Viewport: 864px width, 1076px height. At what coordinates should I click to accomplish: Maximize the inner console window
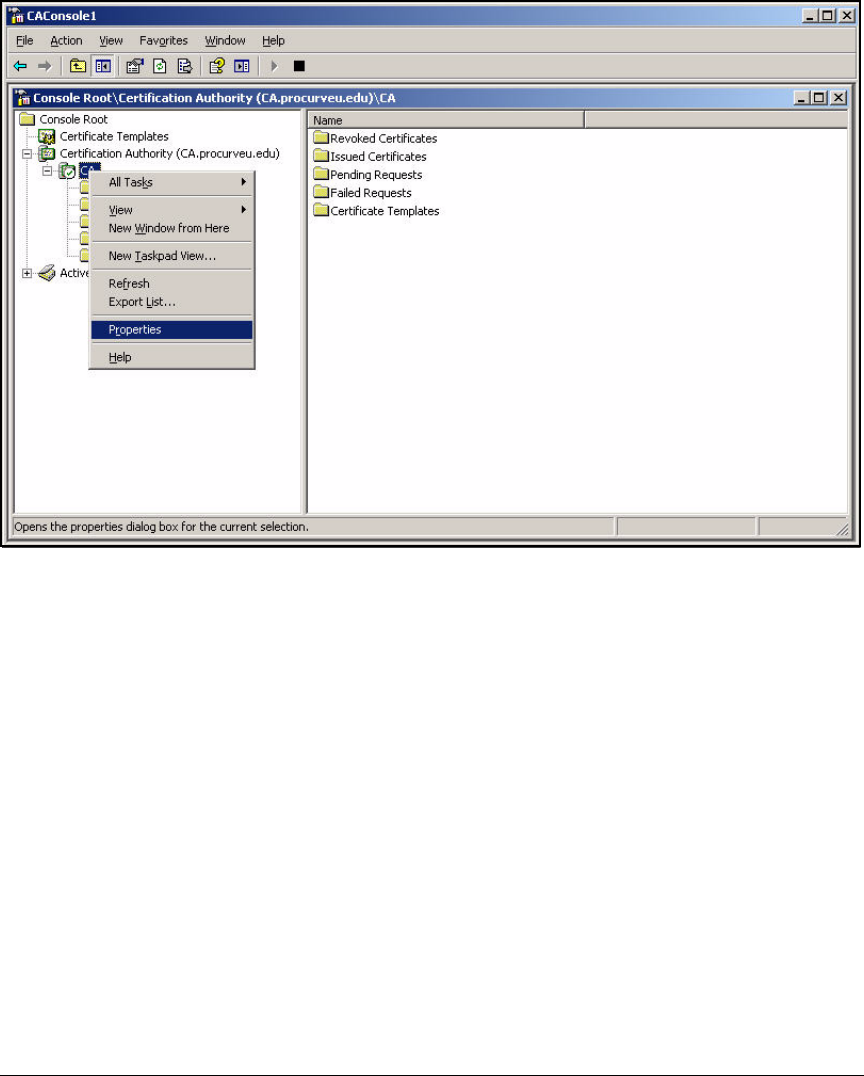pyautogui.click(x=818, y=97)
